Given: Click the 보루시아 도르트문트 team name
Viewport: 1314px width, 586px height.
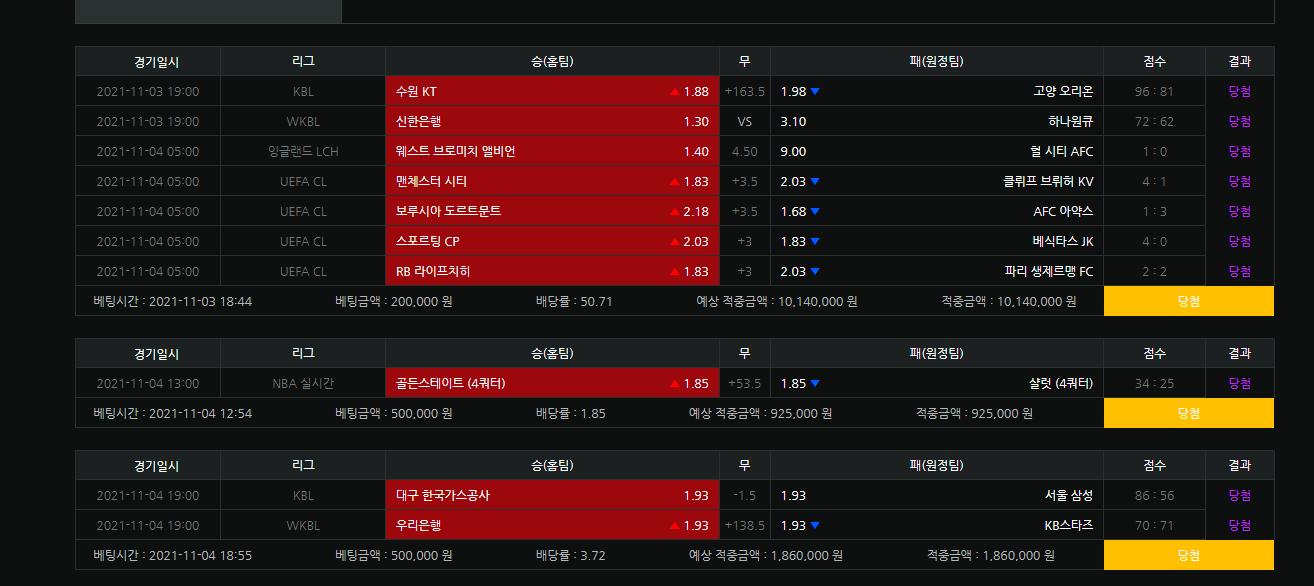Looking at the screenshot, I should (448, 211).
